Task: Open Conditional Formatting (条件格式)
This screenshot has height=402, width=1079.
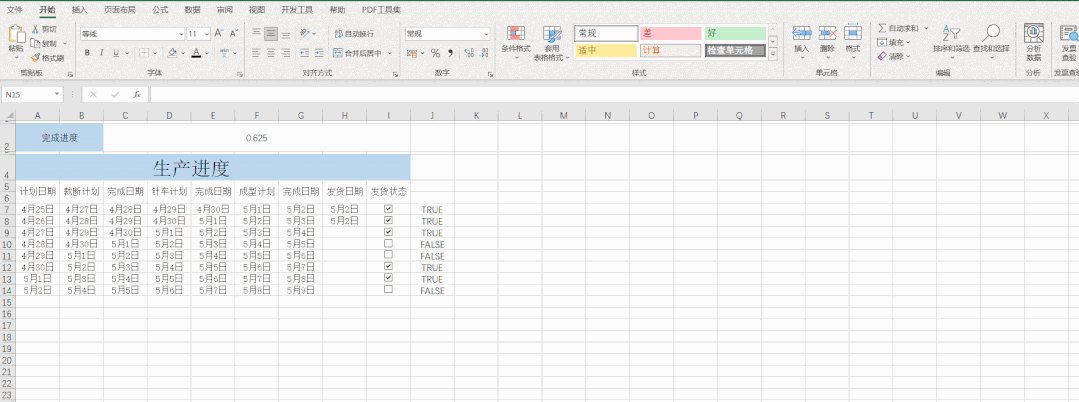Action: click(x=515, y=43)
